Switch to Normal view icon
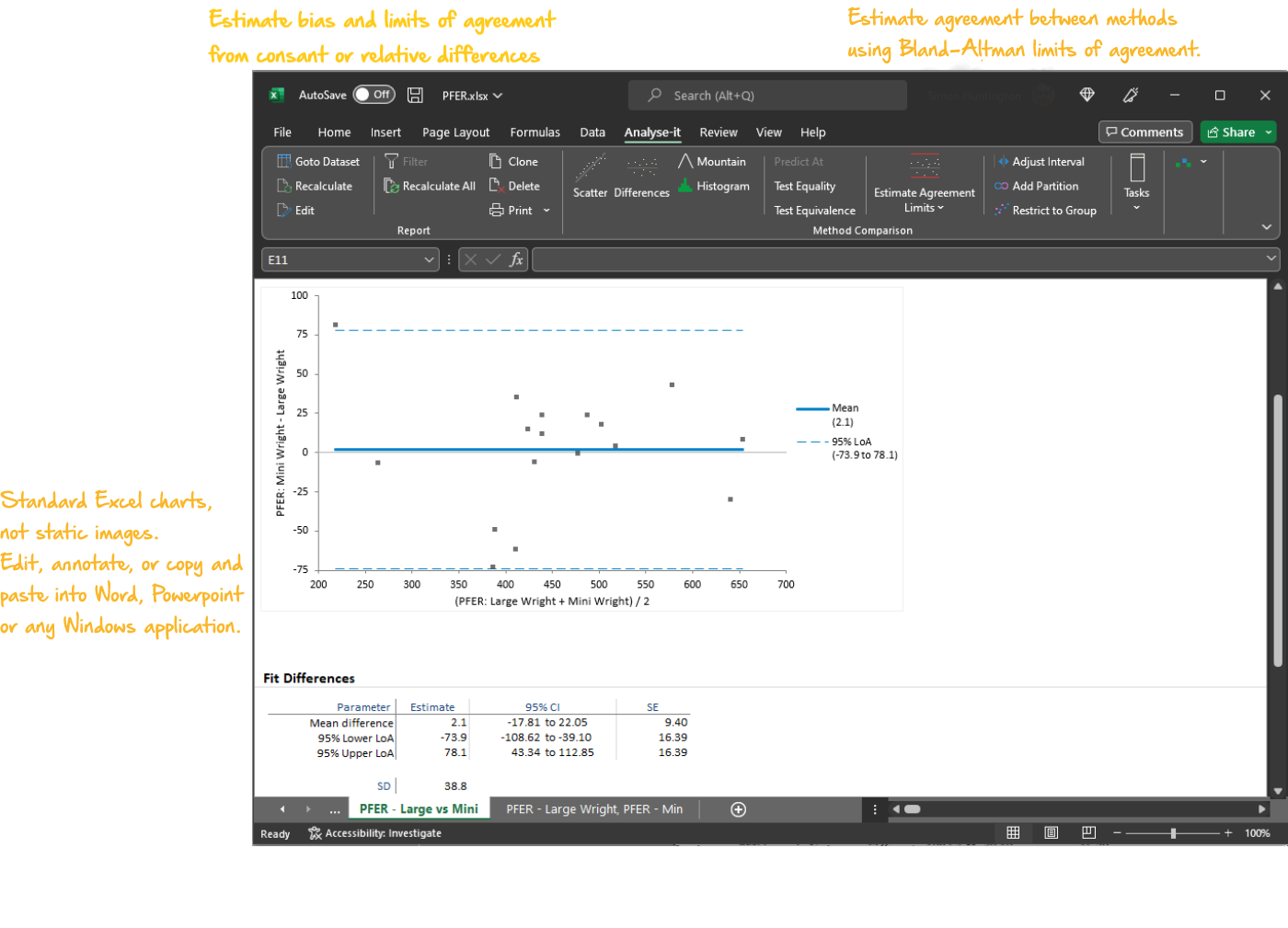This screenshot has height=928, width=1288. (1013, 832)
